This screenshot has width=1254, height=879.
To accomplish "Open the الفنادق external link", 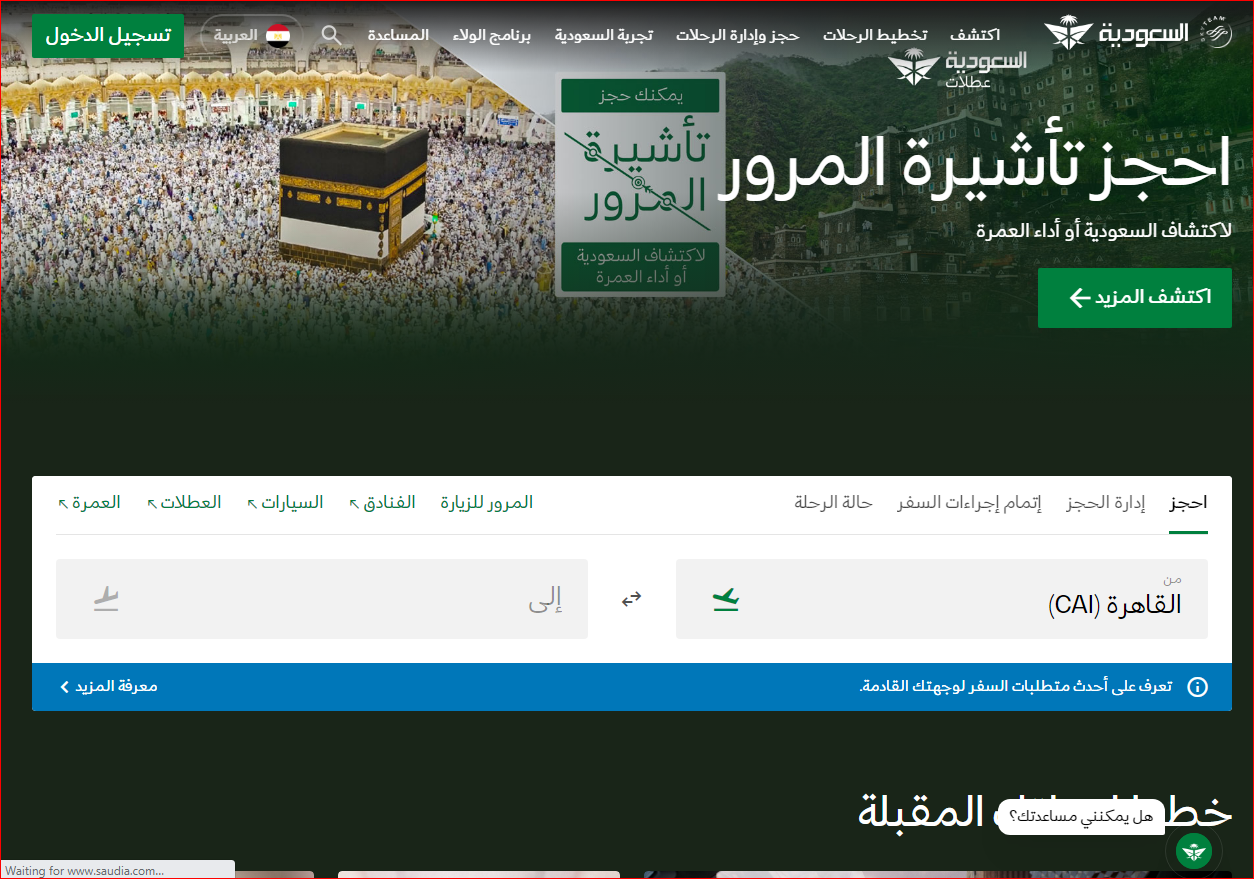I will coord(382,502).
